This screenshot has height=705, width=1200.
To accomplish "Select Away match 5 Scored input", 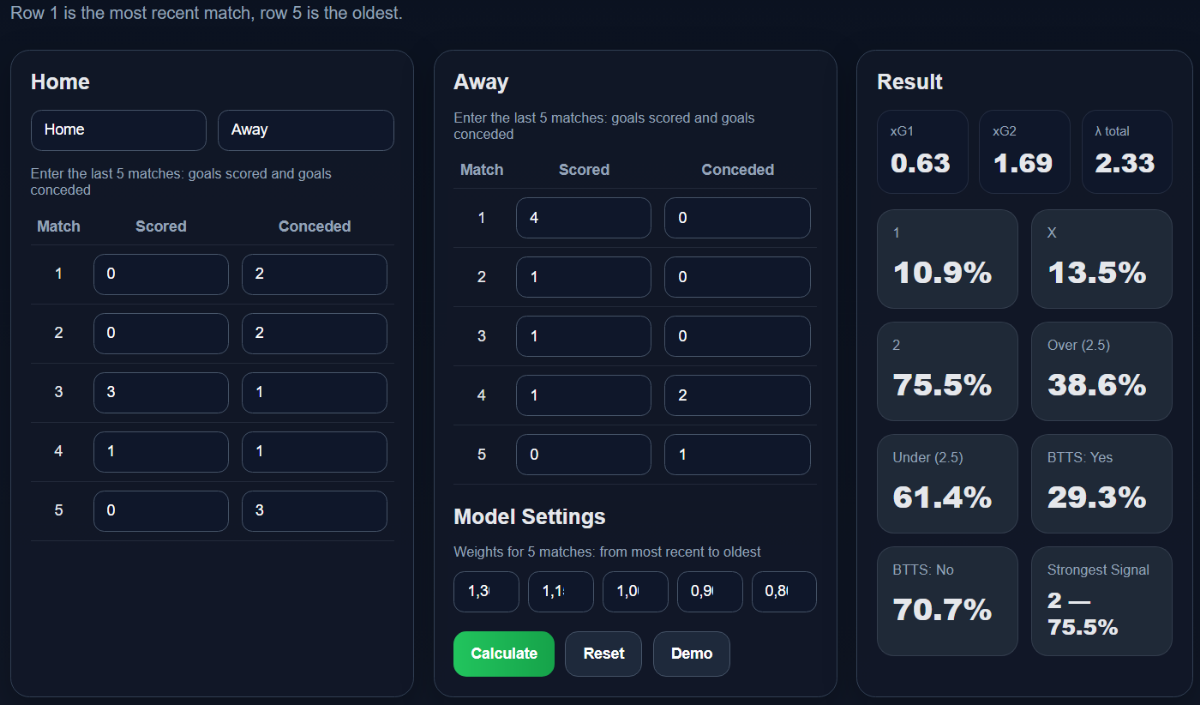I will [583, 455].
